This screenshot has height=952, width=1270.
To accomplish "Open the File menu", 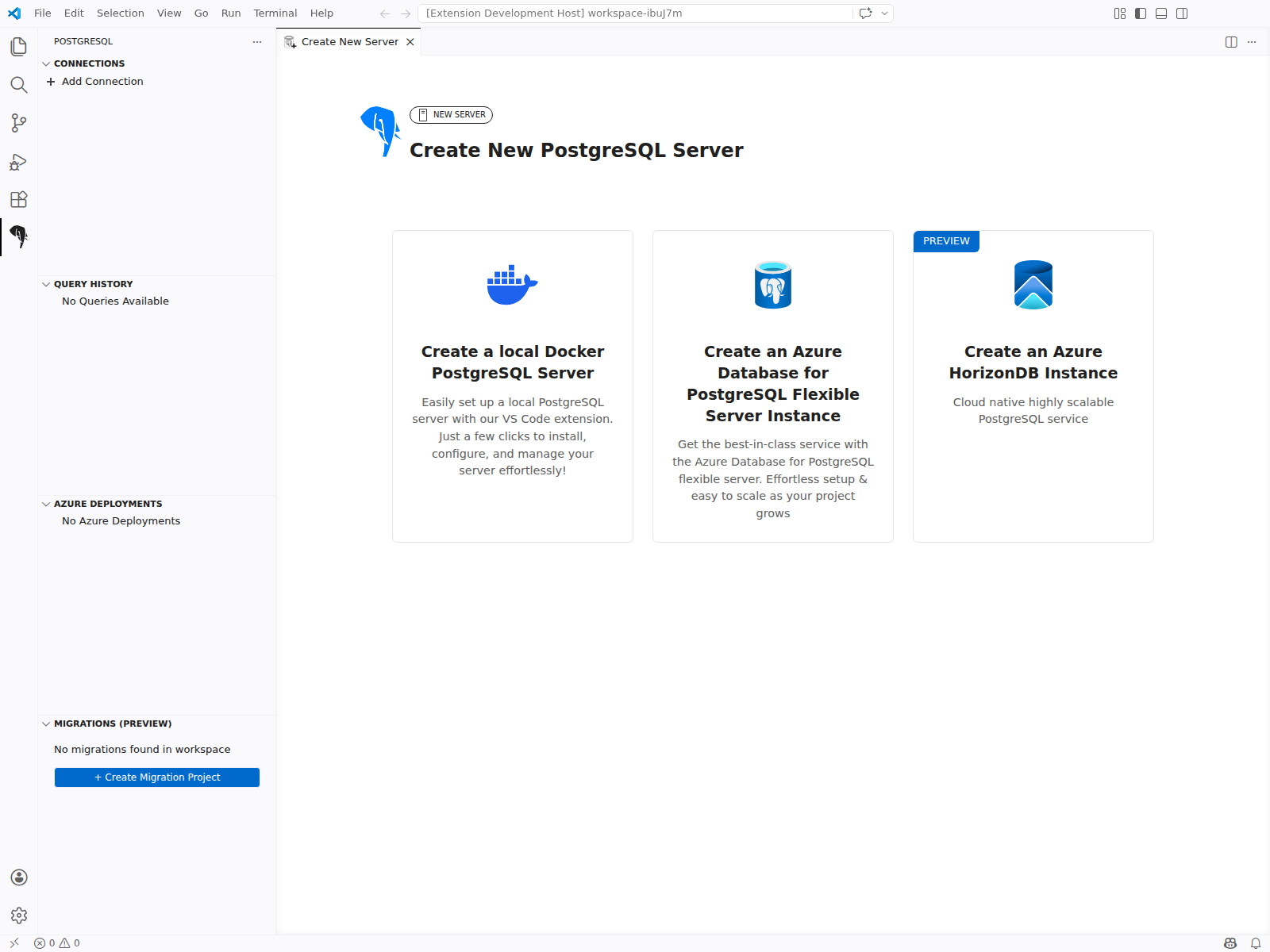I will point(43,13).
